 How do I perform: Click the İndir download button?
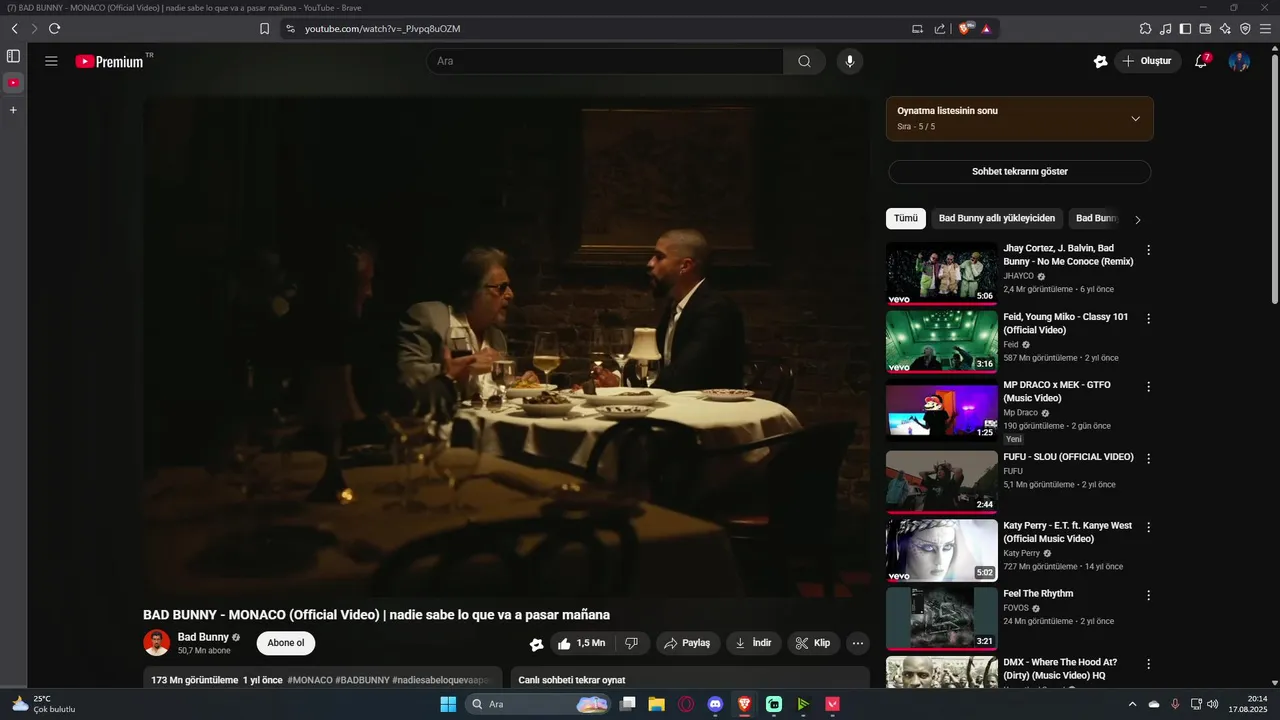pyautogui.click(x=754, y=644)
